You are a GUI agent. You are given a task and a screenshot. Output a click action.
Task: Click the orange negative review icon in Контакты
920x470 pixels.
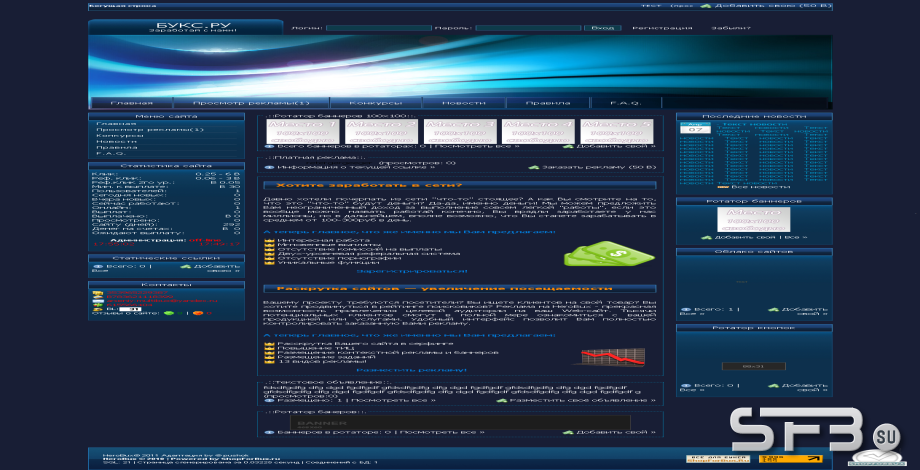tap(198, 313)
